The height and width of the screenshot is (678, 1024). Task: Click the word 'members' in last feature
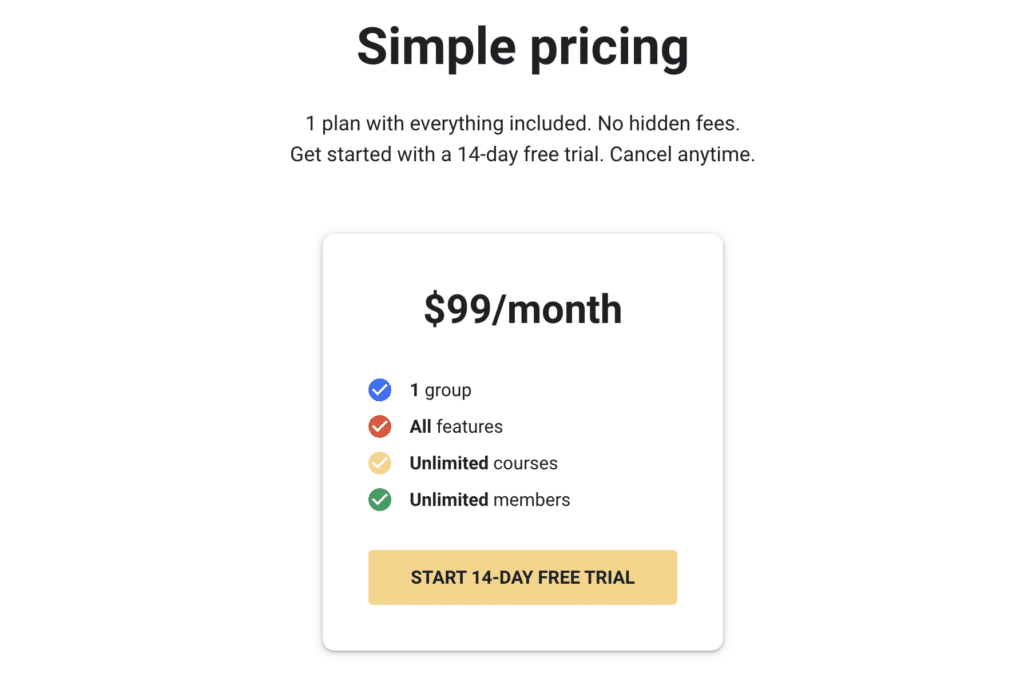532,500
